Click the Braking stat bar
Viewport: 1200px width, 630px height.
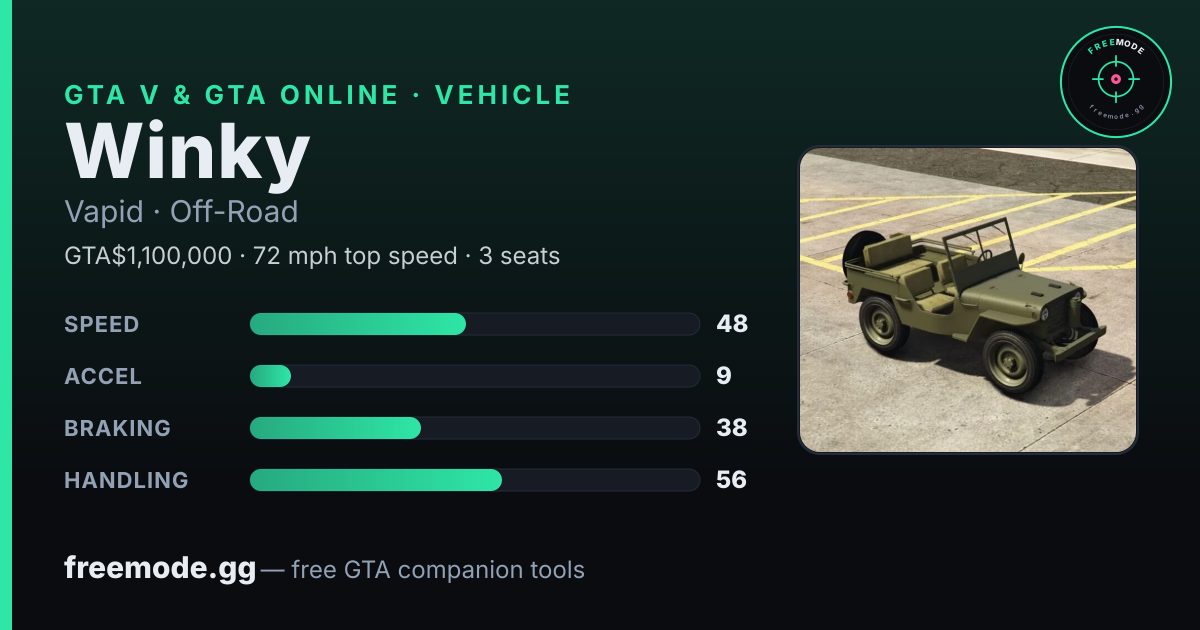click(x=474, y=428)
